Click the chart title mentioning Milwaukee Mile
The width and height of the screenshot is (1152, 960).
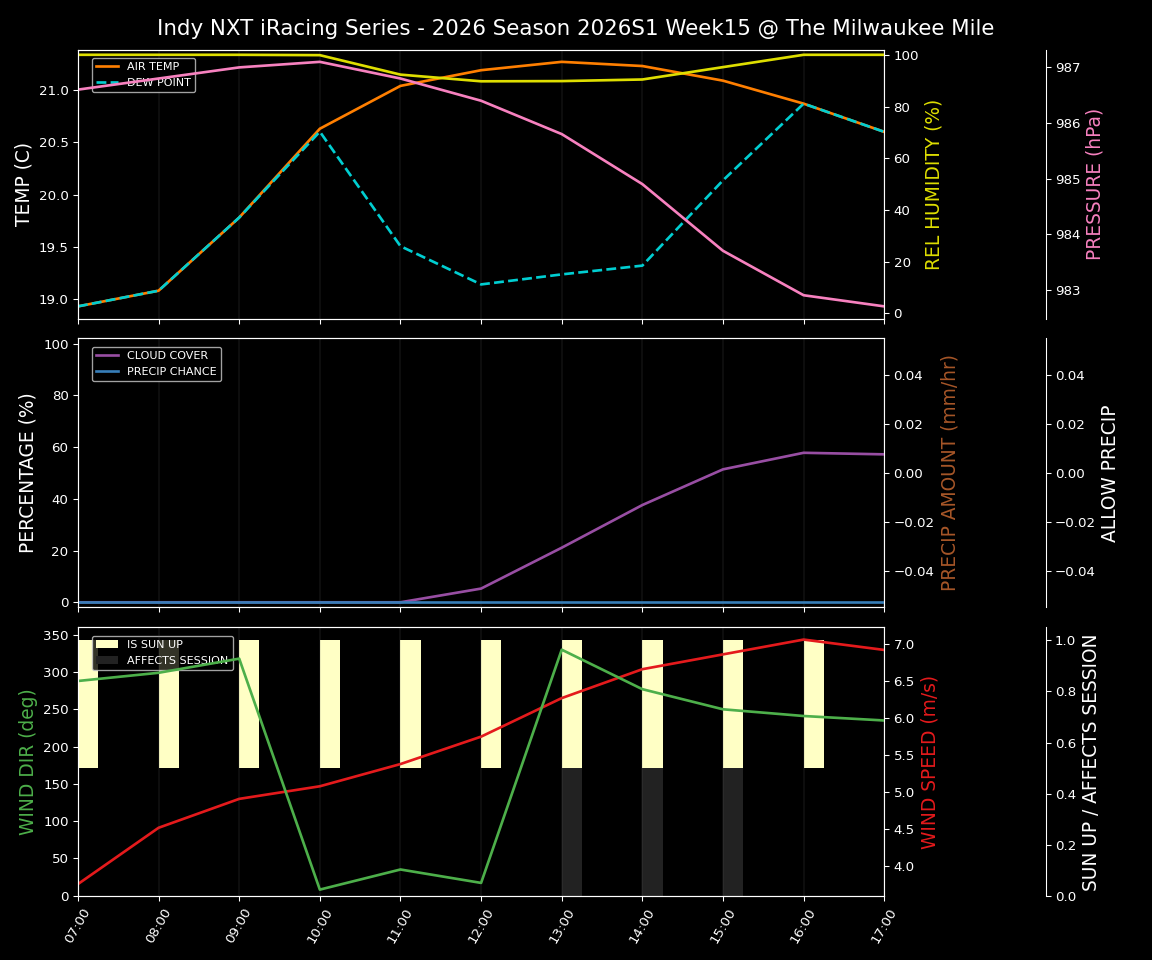[x=576, y=28]
